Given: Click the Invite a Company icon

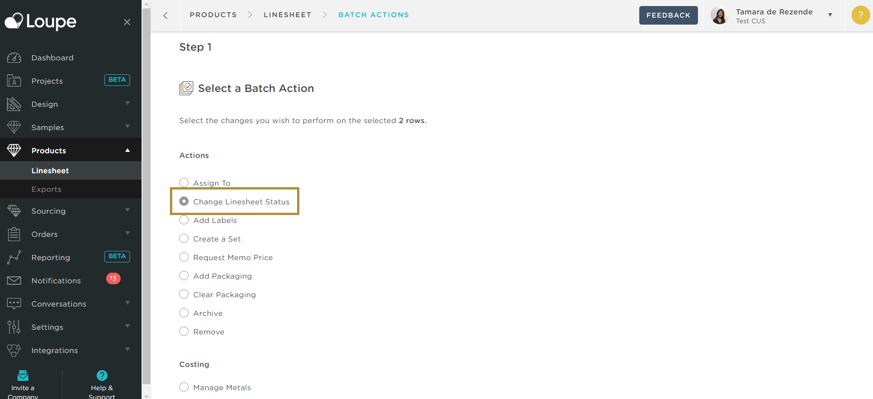Looking at the screenshot, I should coord(23,376).
